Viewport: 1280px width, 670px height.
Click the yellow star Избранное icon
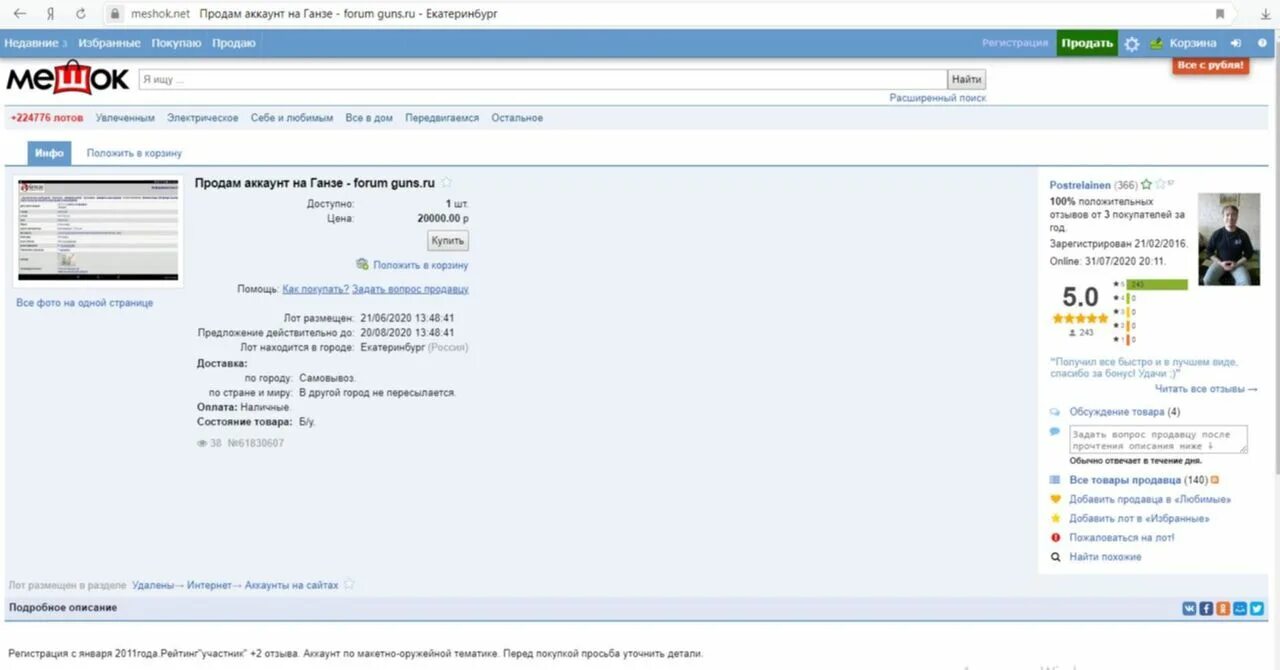tap(1055, 518)
